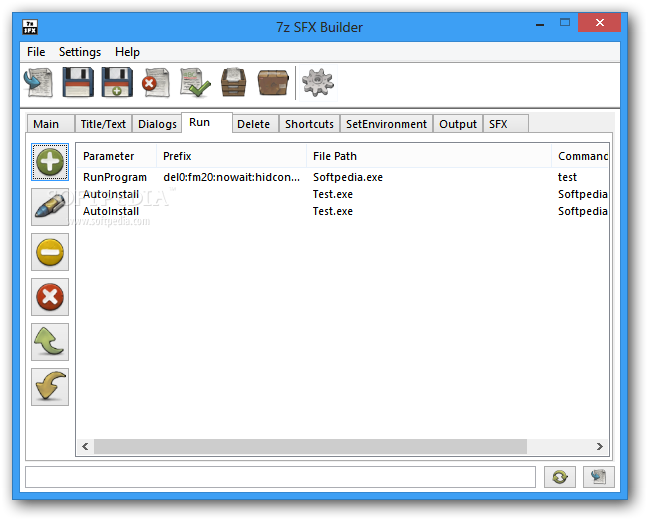Sort by the Parameter column header
648x520 pixels.
[117, 156]
